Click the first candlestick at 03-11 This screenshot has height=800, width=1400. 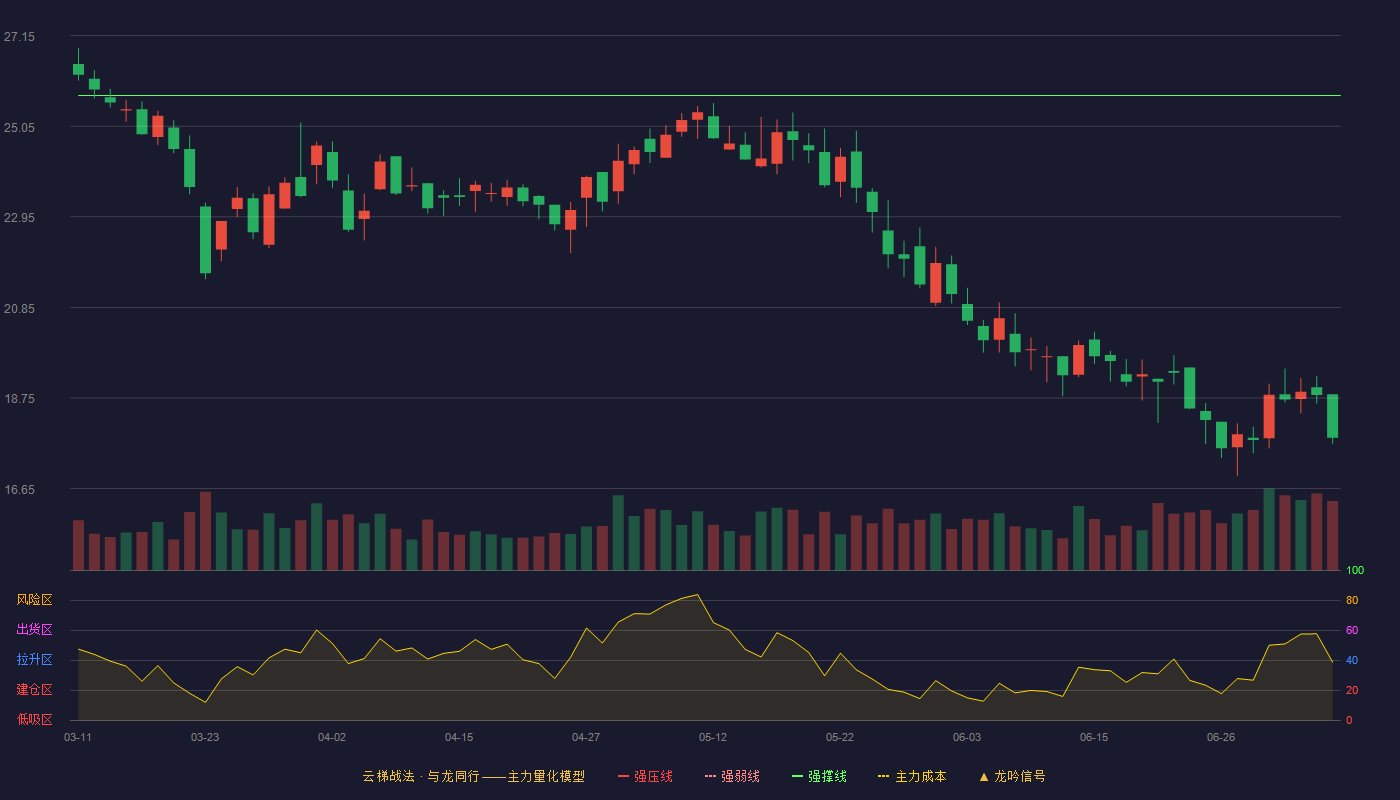coord(78,69)
